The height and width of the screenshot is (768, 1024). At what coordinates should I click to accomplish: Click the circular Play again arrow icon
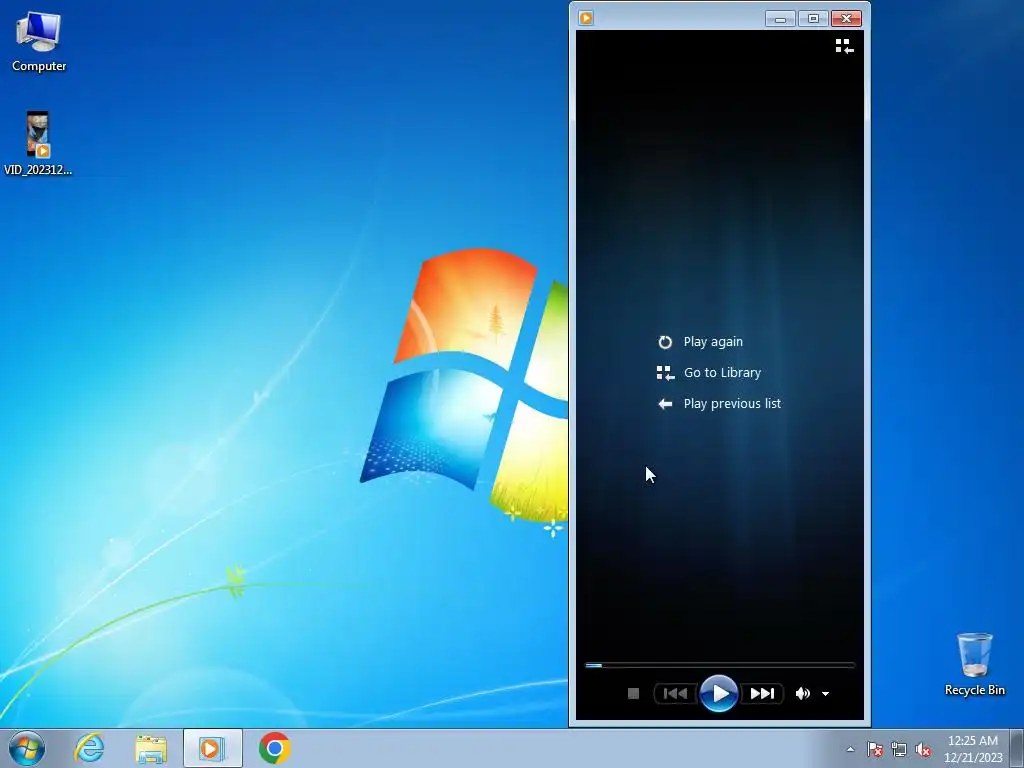click(x=665, y=342)
